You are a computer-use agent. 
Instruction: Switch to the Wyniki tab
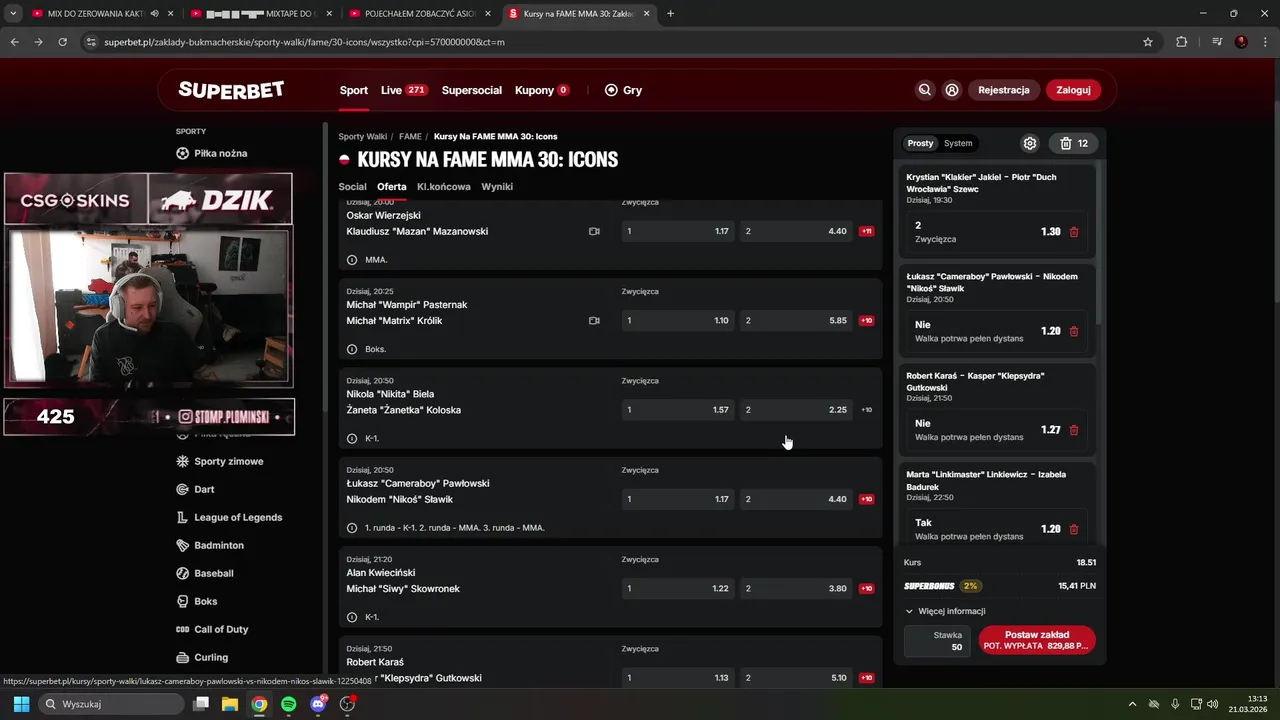point(497,187)
